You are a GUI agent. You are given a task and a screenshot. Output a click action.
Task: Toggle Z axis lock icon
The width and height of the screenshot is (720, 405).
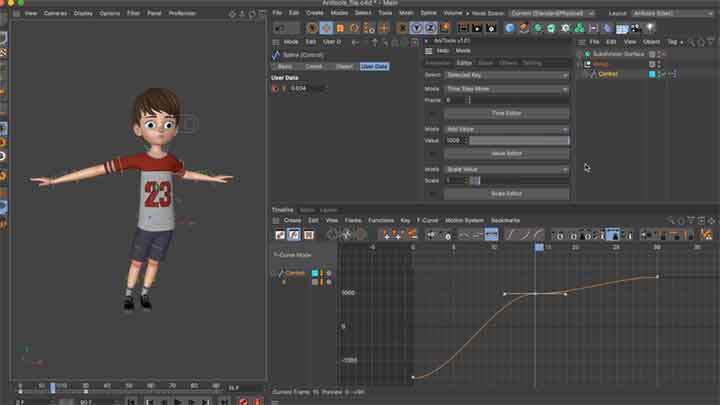pos(430,28)
